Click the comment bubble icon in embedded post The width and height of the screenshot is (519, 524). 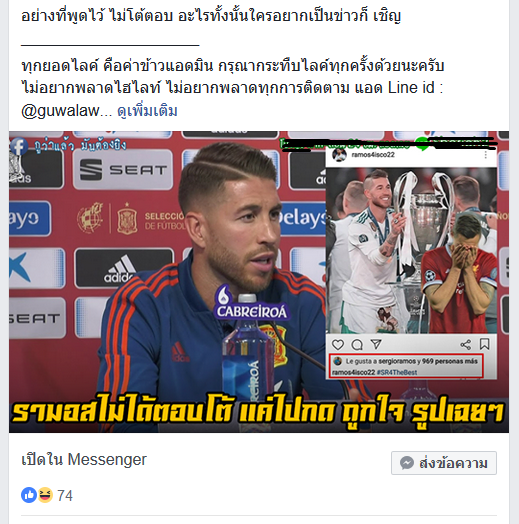click(x=357, y=345)
